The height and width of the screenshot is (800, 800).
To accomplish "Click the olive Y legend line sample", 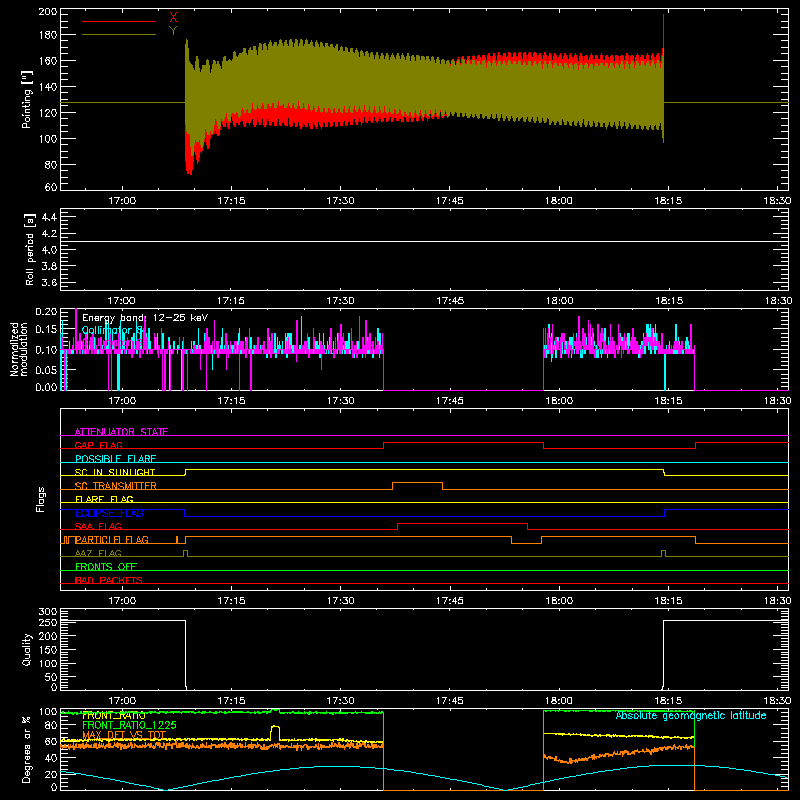I will pos(119,35).
